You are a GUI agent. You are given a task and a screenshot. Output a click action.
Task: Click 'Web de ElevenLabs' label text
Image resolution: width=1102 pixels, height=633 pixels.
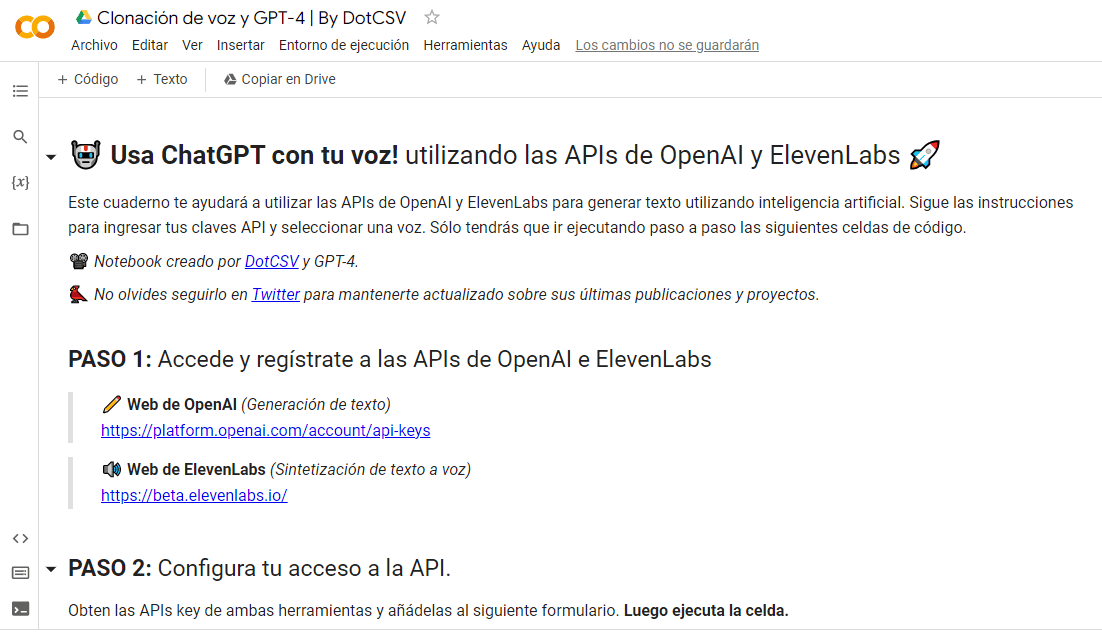[196, 469]
